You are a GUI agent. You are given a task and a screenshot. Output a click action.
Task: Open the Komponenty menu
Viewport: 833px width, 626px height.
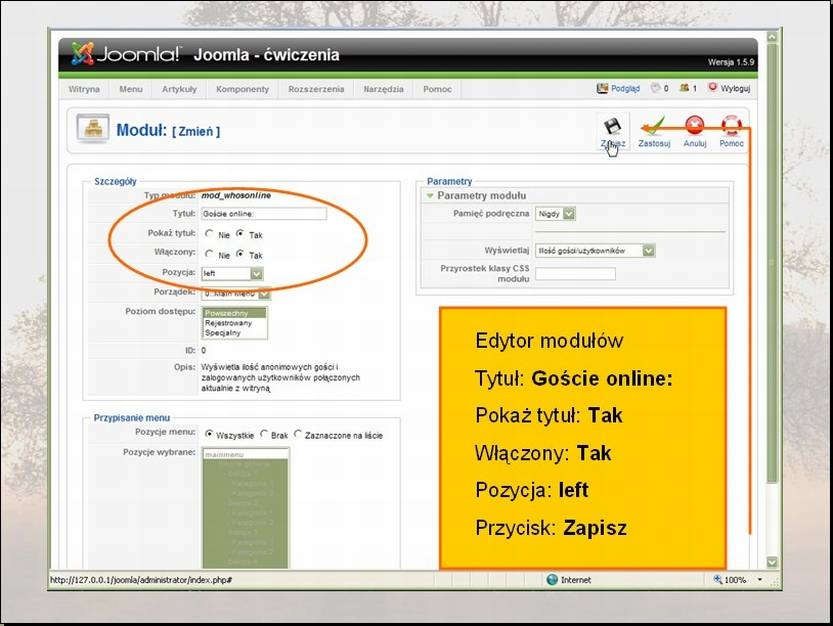(242, 89)
